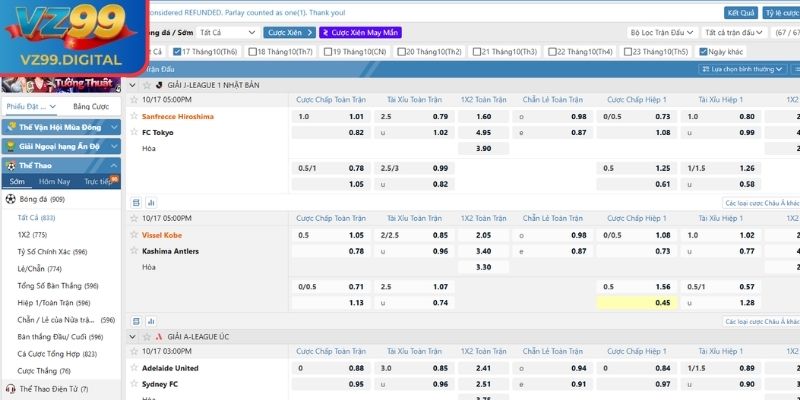Open Asian bet types link under Vissel Kobe match

tap(762, 321)
